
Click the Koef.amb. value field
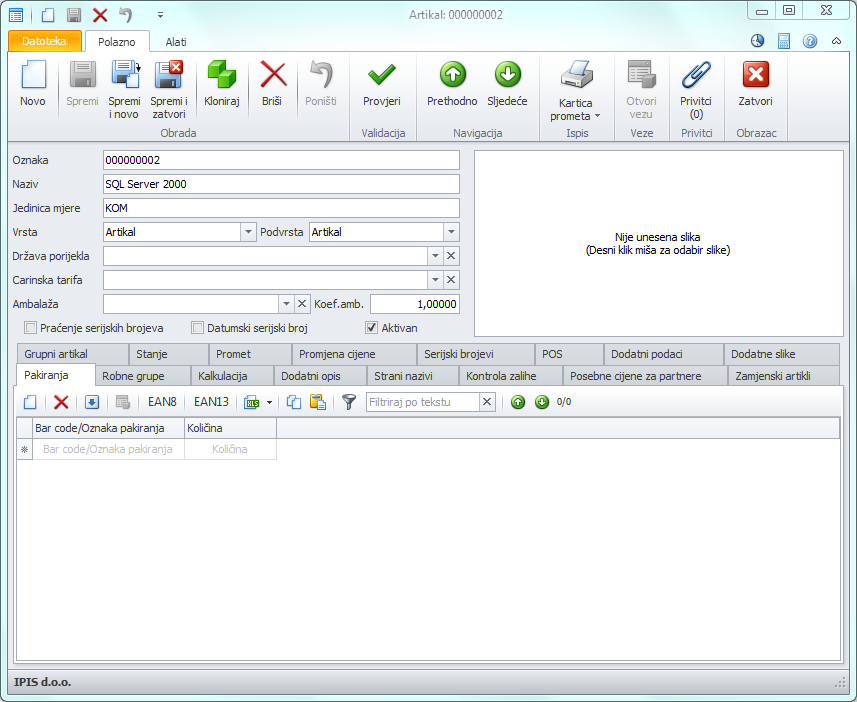click(x=414, y=304)
